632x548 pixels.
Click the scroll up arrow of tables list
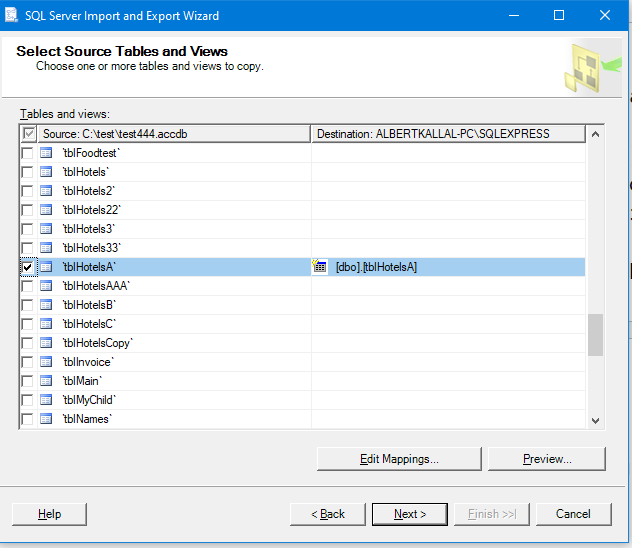595,134
